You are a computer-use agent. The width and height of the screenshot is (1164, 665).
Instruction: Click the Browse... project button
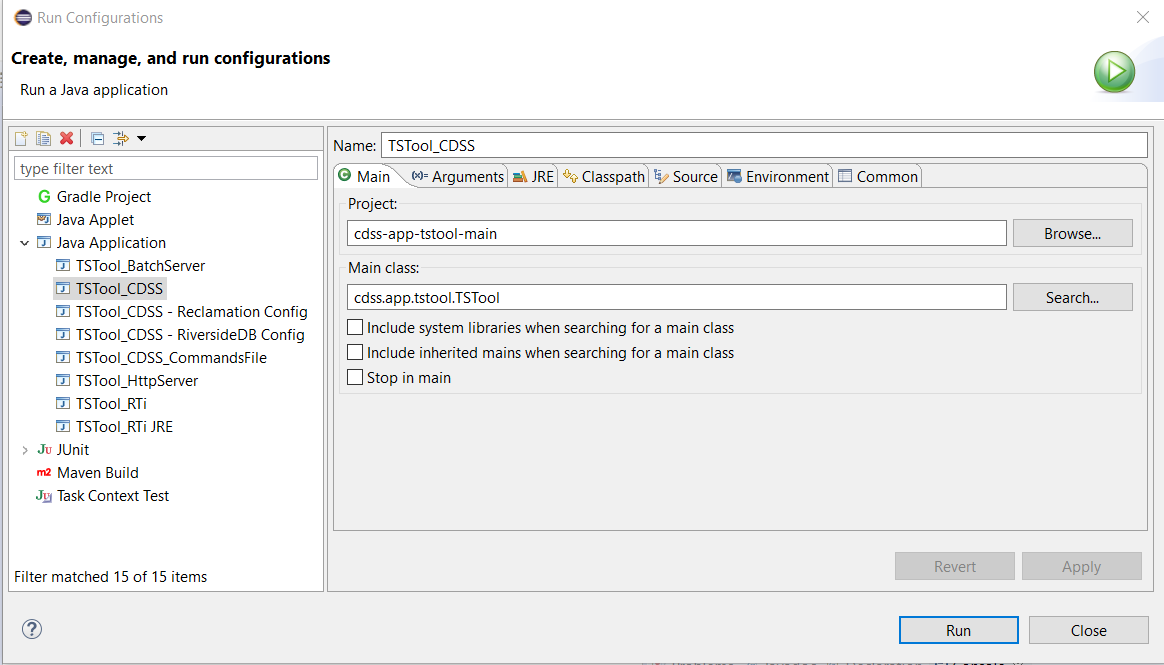pos(1073,233)
